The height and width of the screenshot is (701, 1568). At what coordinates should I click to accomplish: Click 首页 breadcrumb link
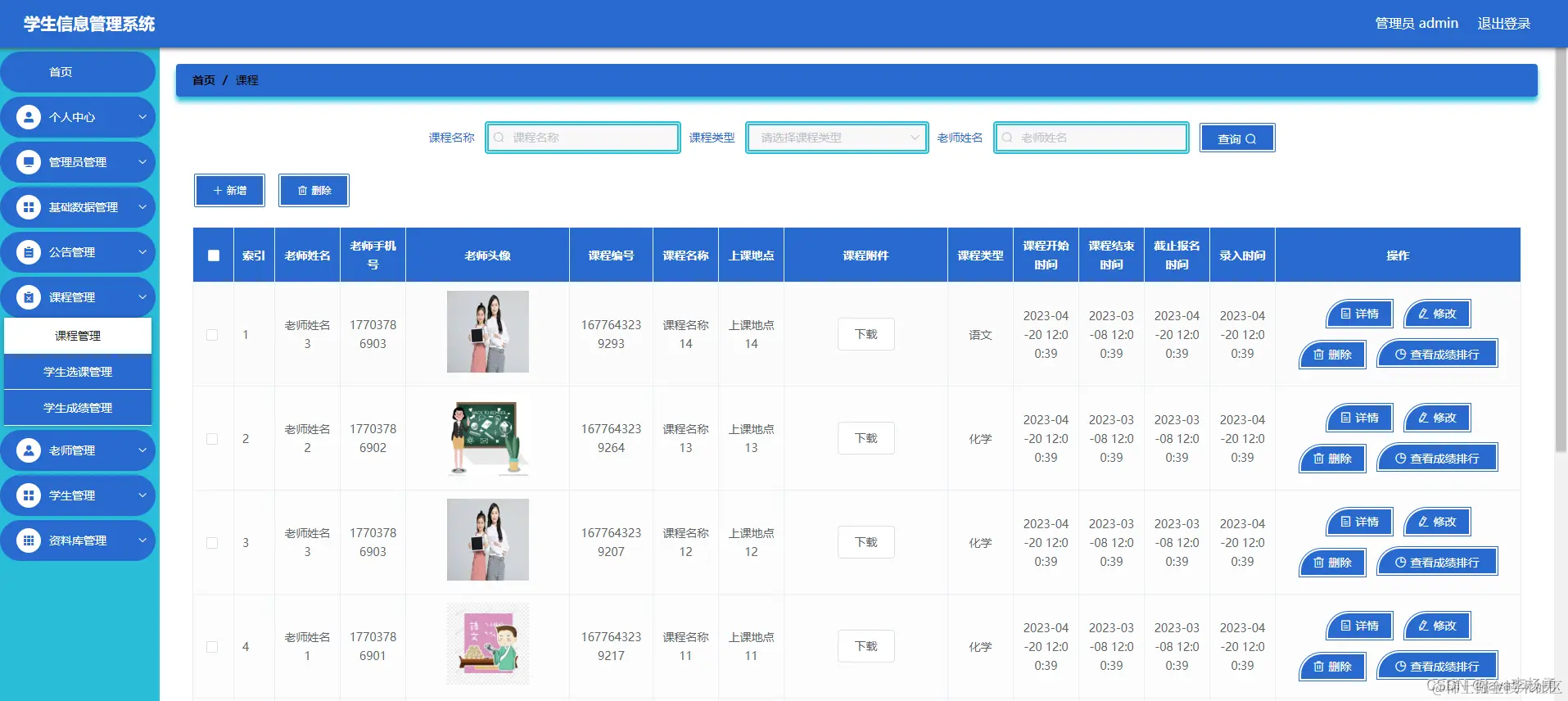[x=204, y=80]
